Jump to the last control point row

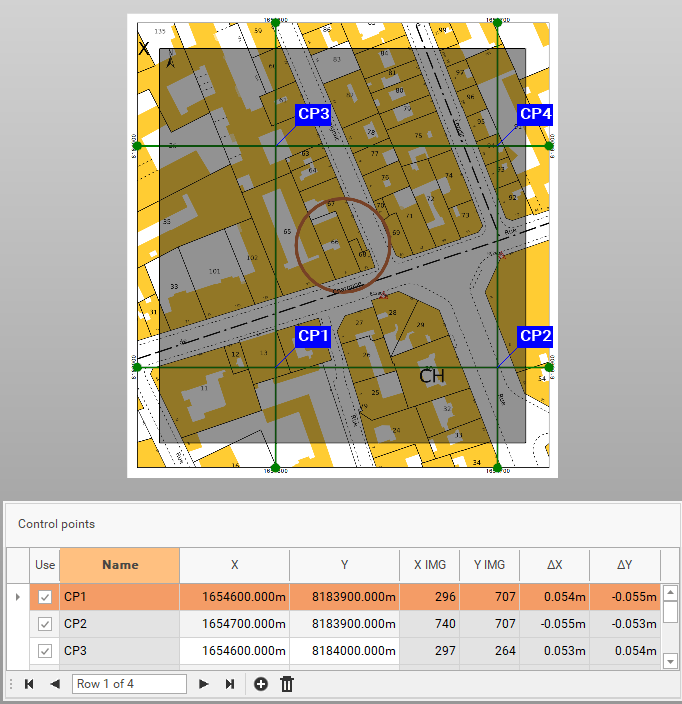point(230,684)
